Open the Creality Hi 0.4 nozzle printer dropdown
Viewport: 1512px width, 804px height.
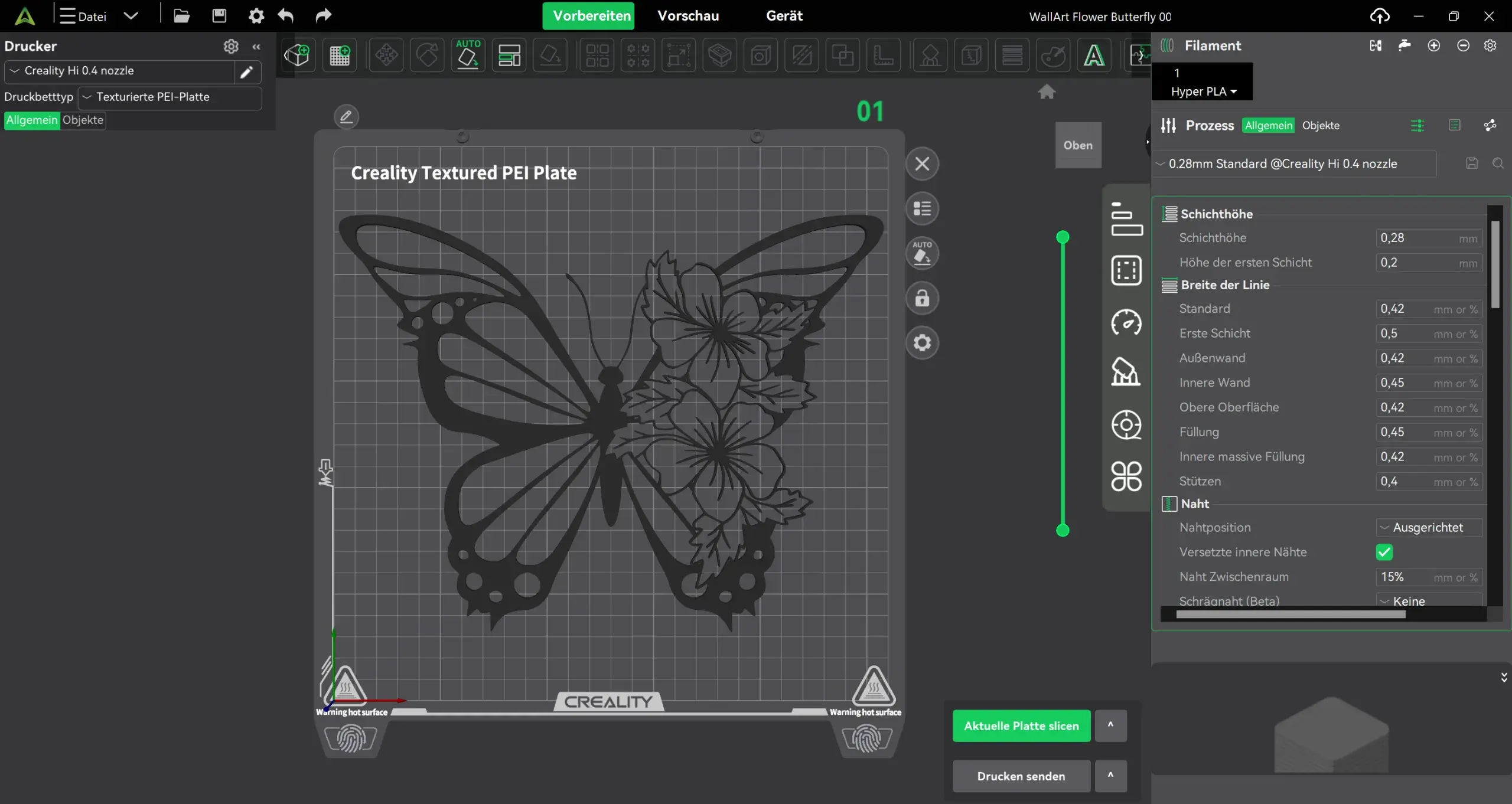pos(120,71)
